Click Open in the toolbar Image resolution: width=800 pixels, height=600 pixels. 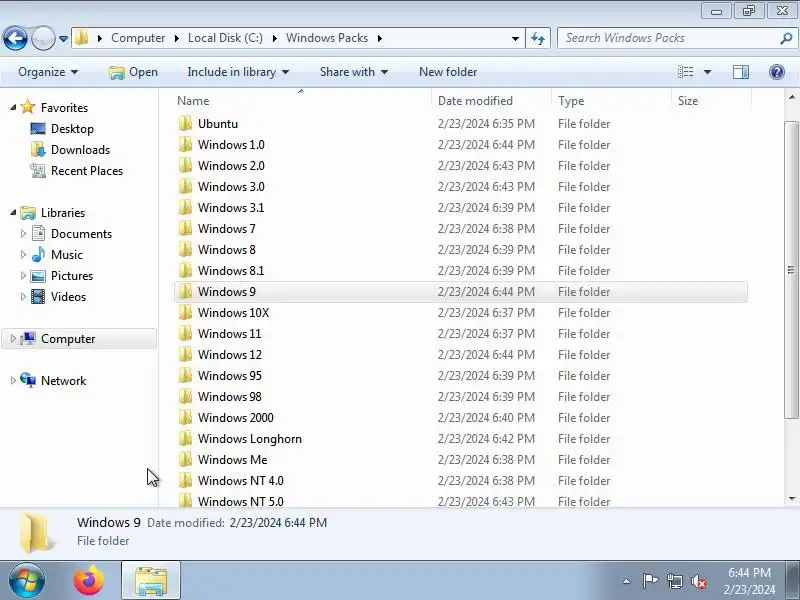tap(134, 72)
